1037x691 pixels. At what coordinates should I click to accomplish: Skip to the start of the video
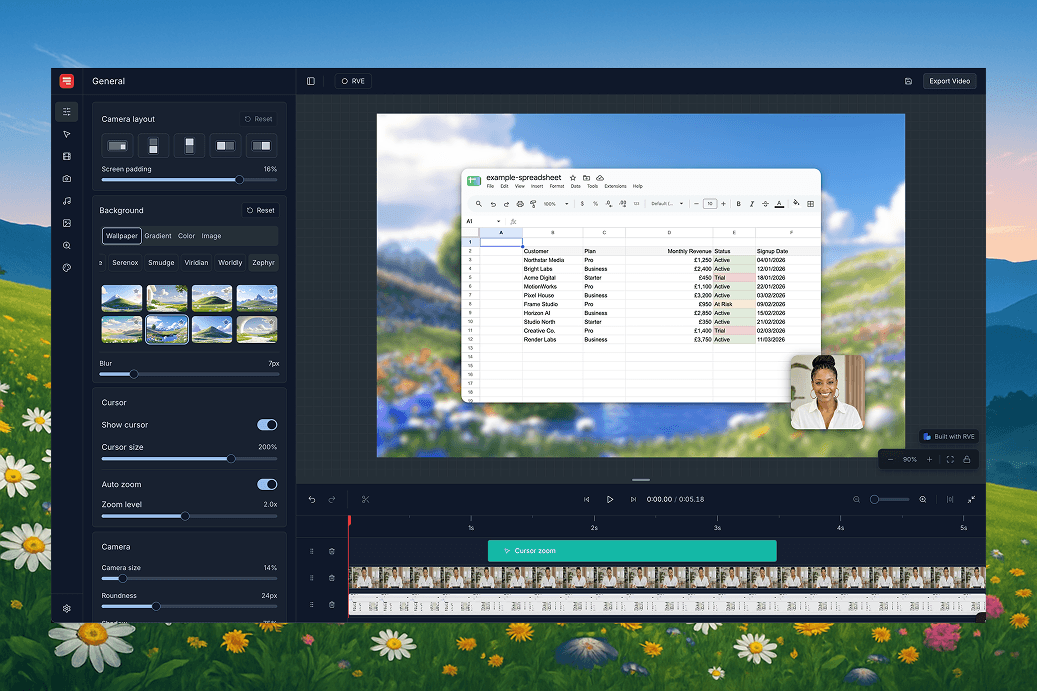(x=587, y=500)
